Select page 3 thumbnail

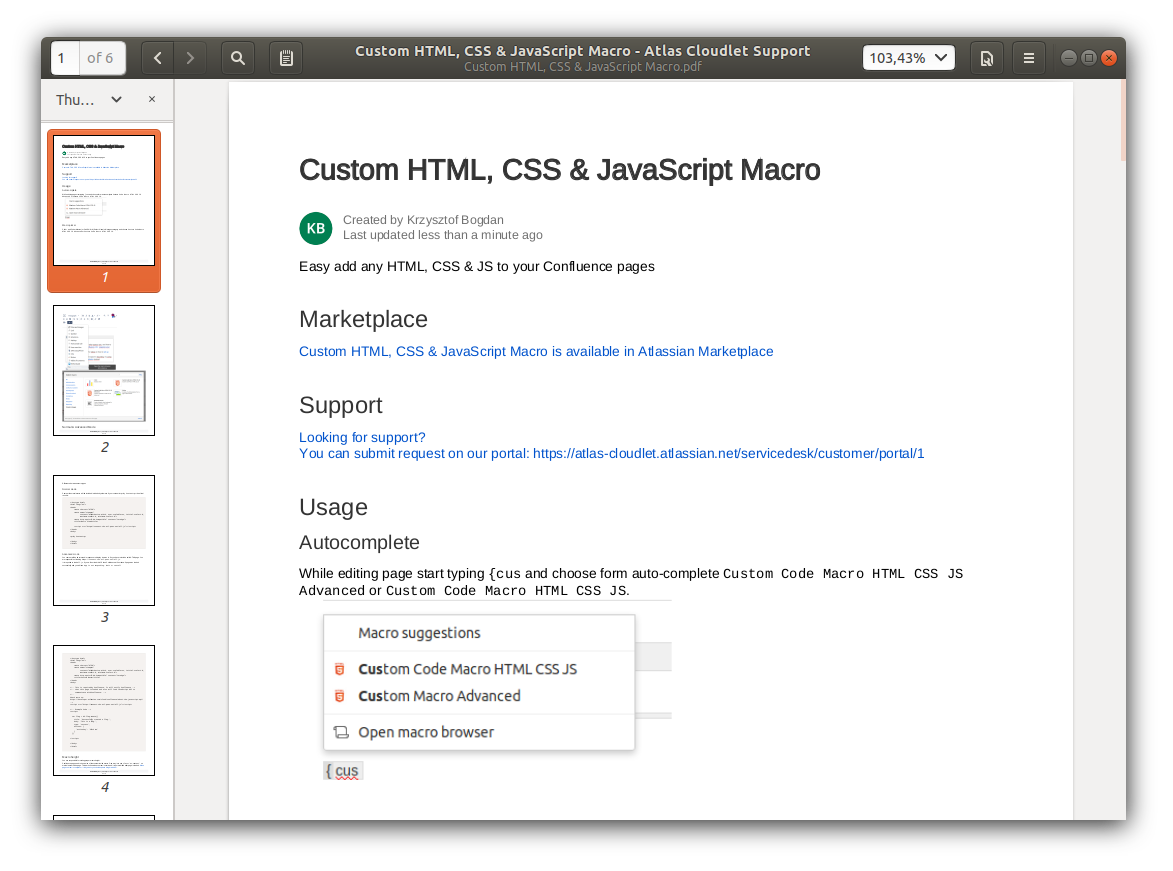(x=104, y=540)
